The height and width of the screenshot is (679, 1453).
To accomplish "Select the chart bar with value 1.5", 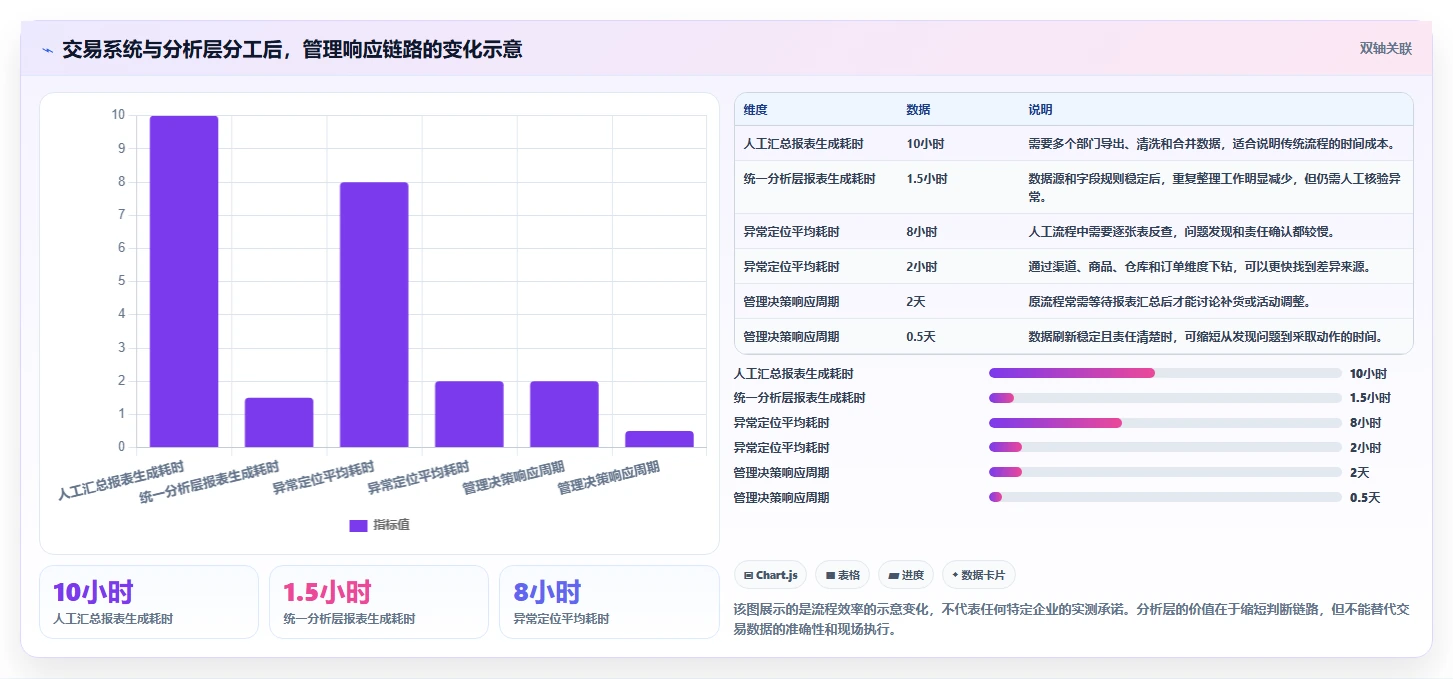I will 279,422.
